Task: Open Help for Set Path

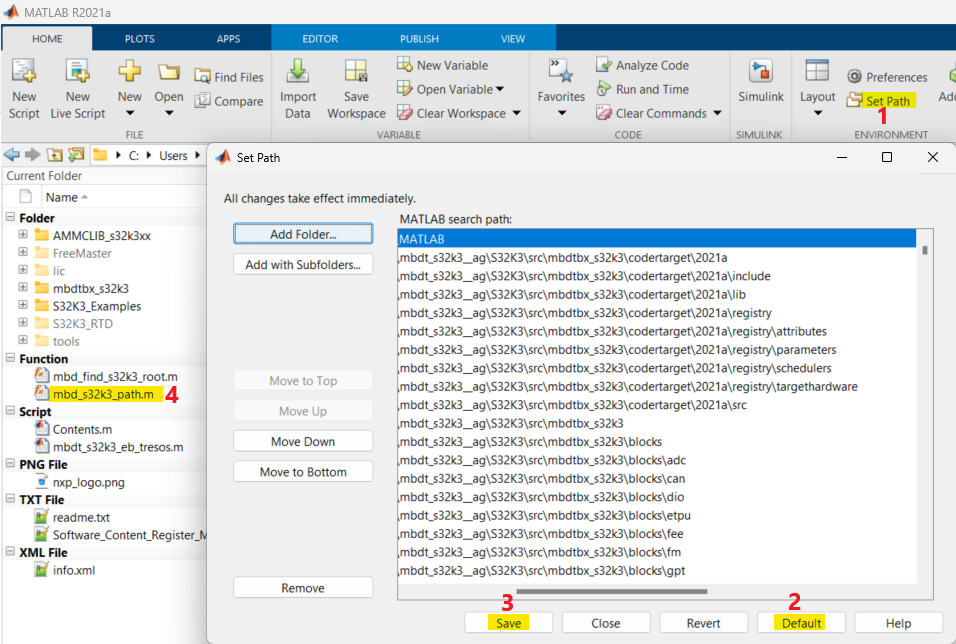Action: (x=899, y=623)
